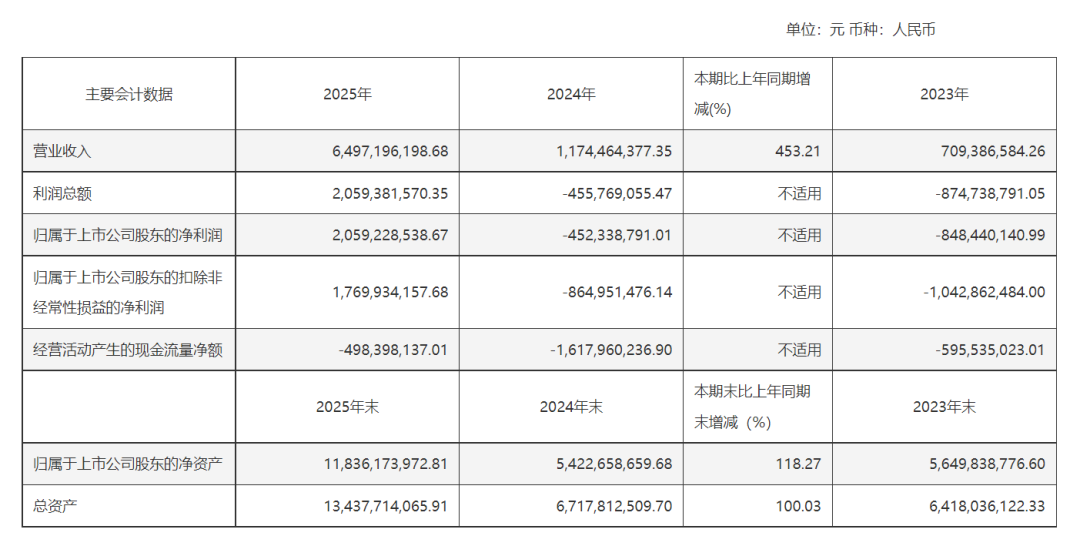Image resolution: width=1080 pixels, height=546 pixels.
Task: Click 2025 revenue value 6,497,196,198.68
Action: point(389,151)
